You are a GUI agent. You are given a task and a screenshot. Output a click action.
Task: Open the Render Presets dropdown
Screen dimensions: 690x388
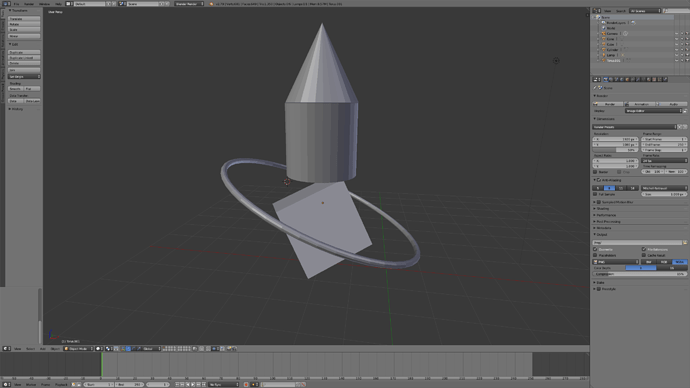coord(635,127)
